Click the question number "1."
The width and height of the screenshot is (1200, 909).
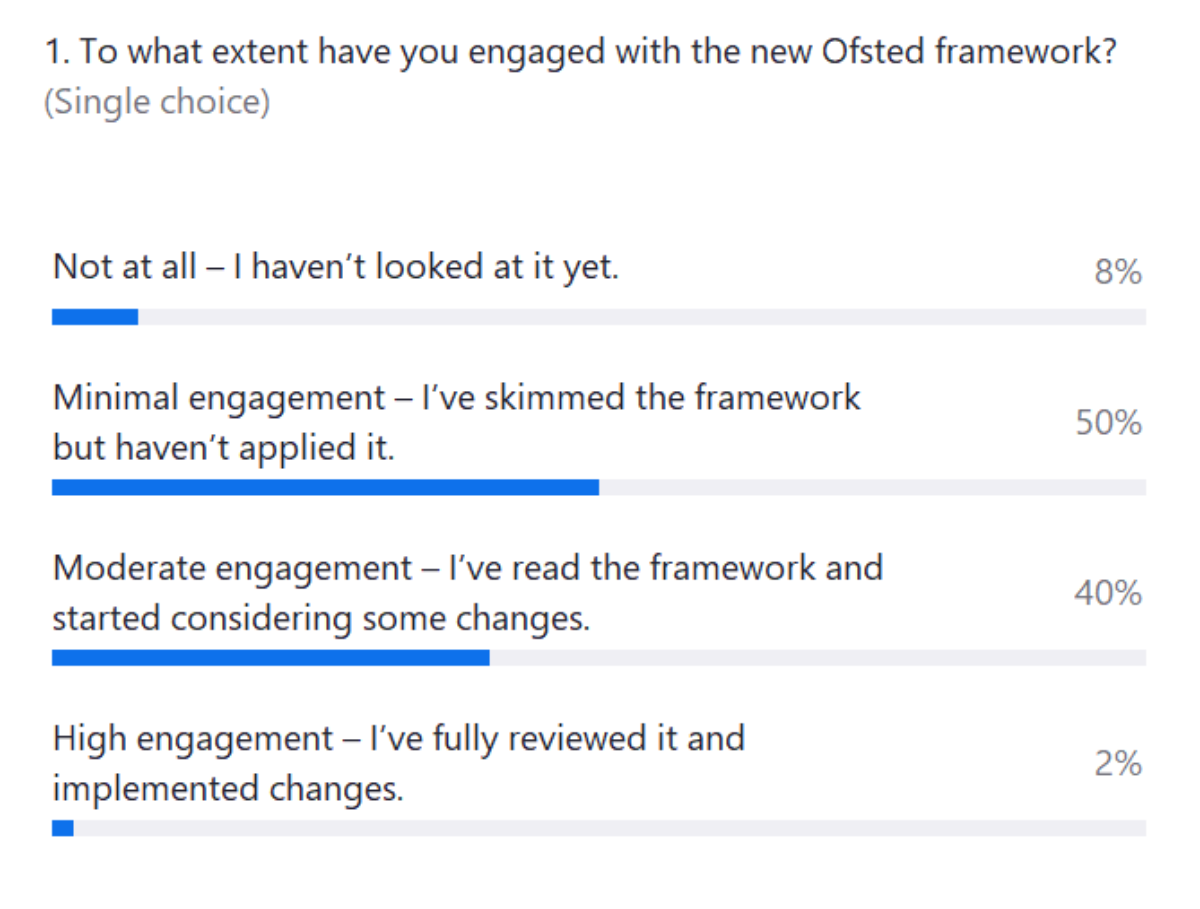click(x=57, y=53)
